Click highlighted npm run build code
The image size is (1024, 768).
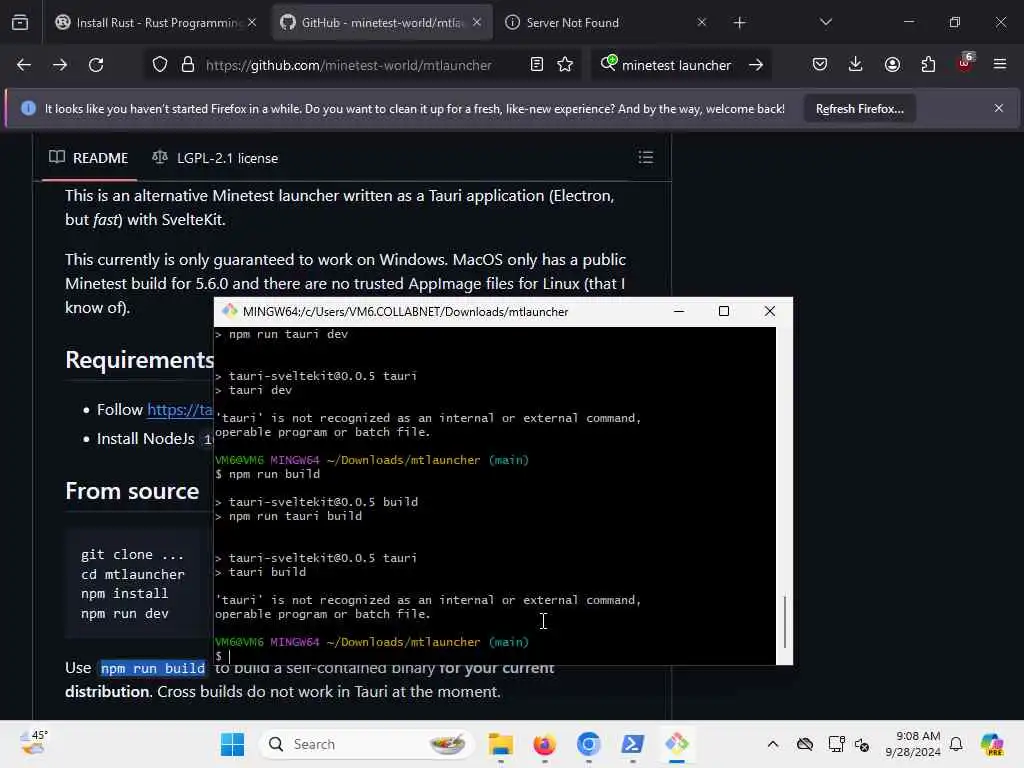pos(153,668)
